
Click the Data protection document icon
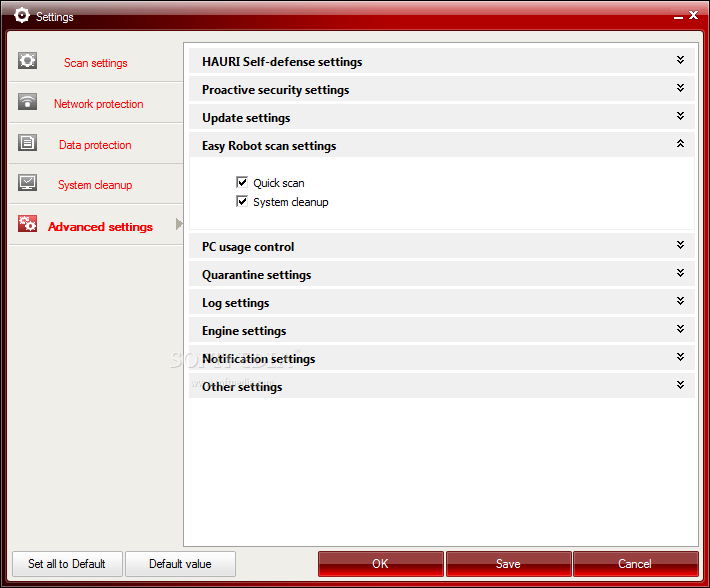click(x=27, y=143)
